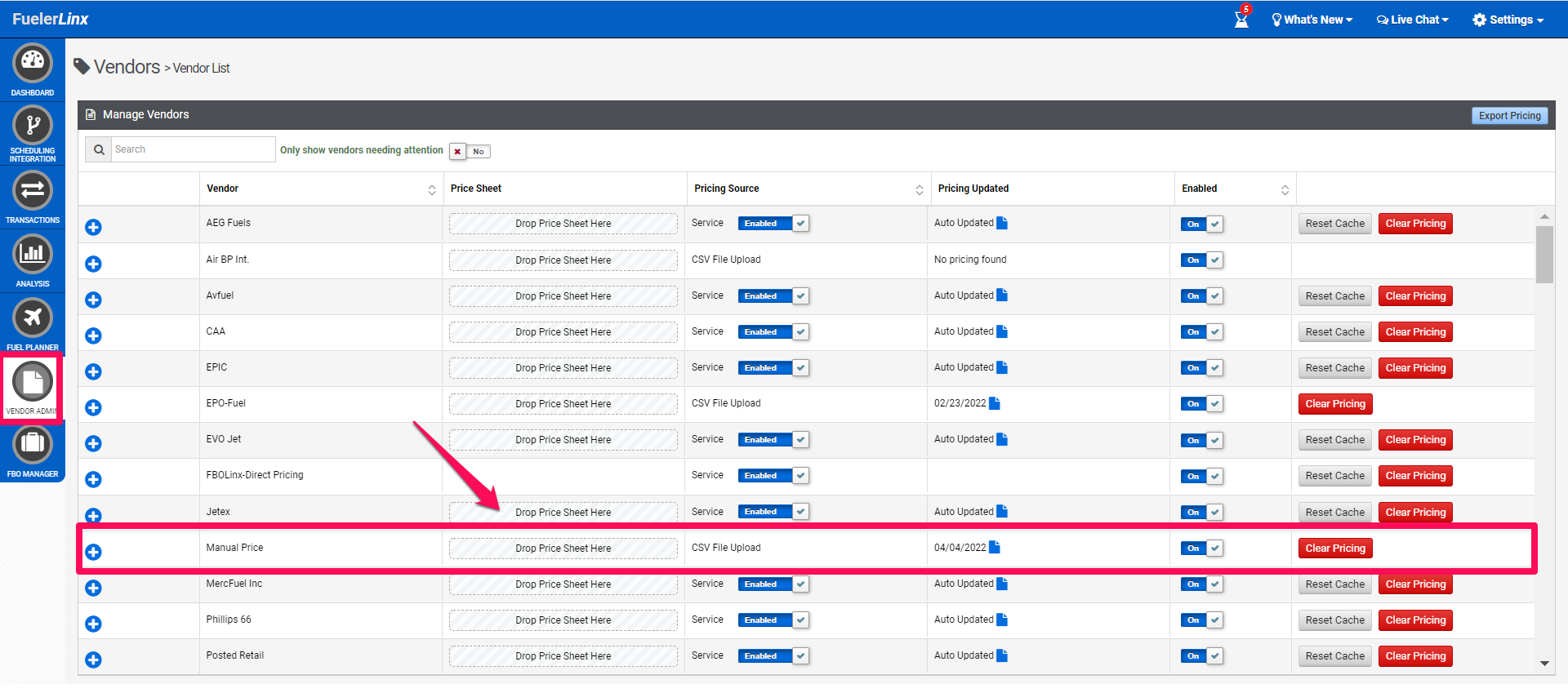Turn off Manual Price On switch
The width and height of the screenshot is (1568, 693).
click(x=1202, y=548)
